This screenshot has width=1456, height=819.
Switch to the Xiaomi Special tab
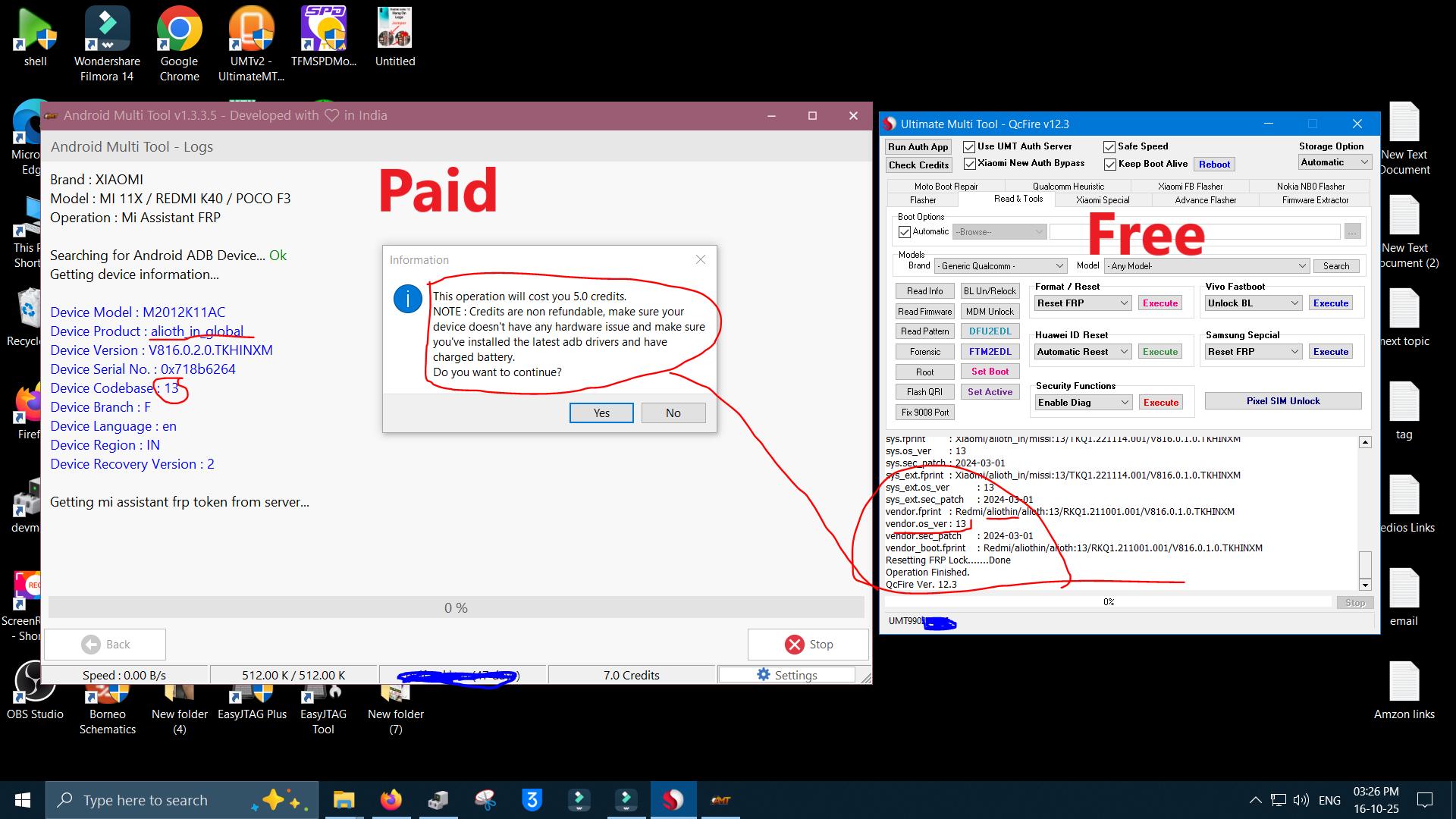click(x=1102, y=200)
